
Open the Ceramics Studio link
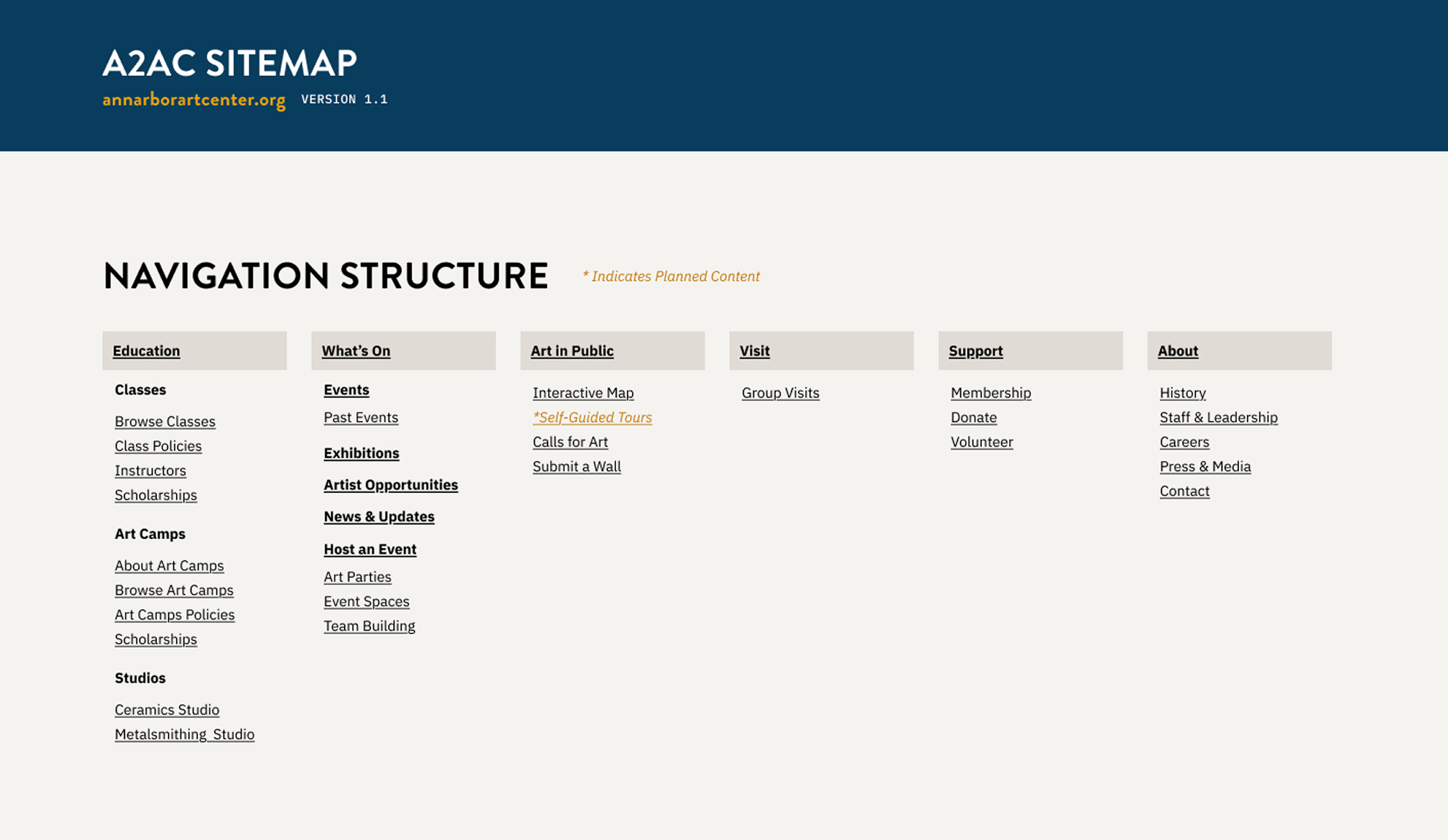coord(167,710)
